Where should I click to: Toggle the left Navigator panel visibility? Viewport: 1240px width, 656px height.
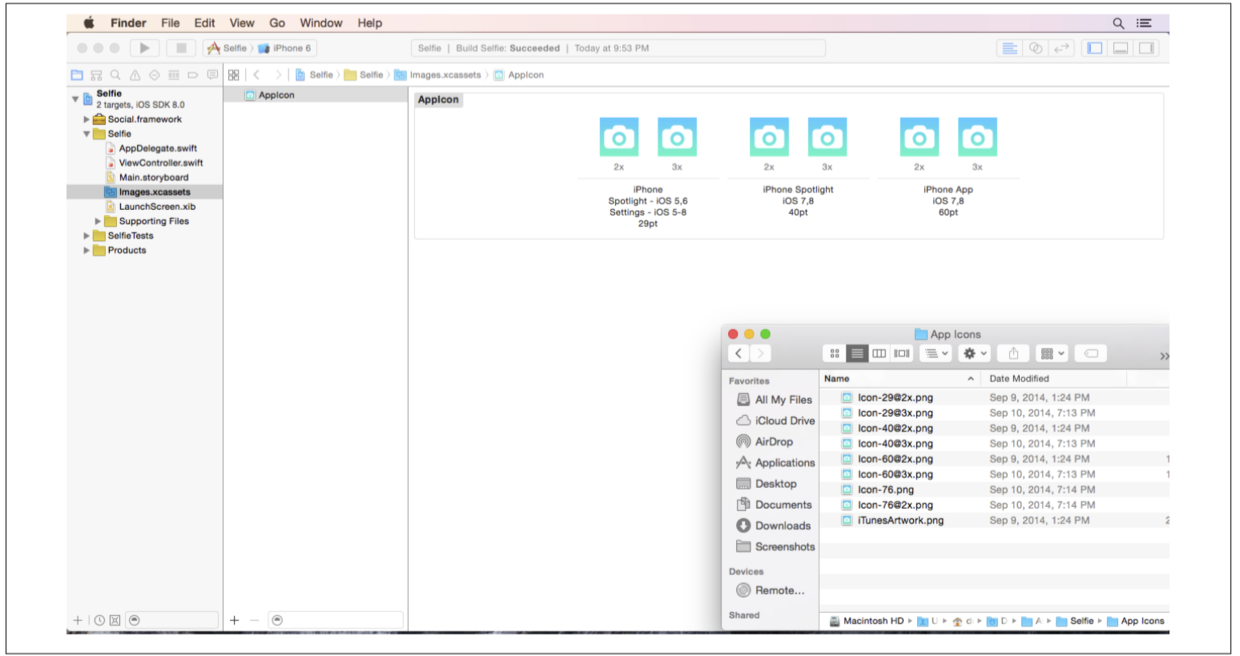[x=1094, y=48]
